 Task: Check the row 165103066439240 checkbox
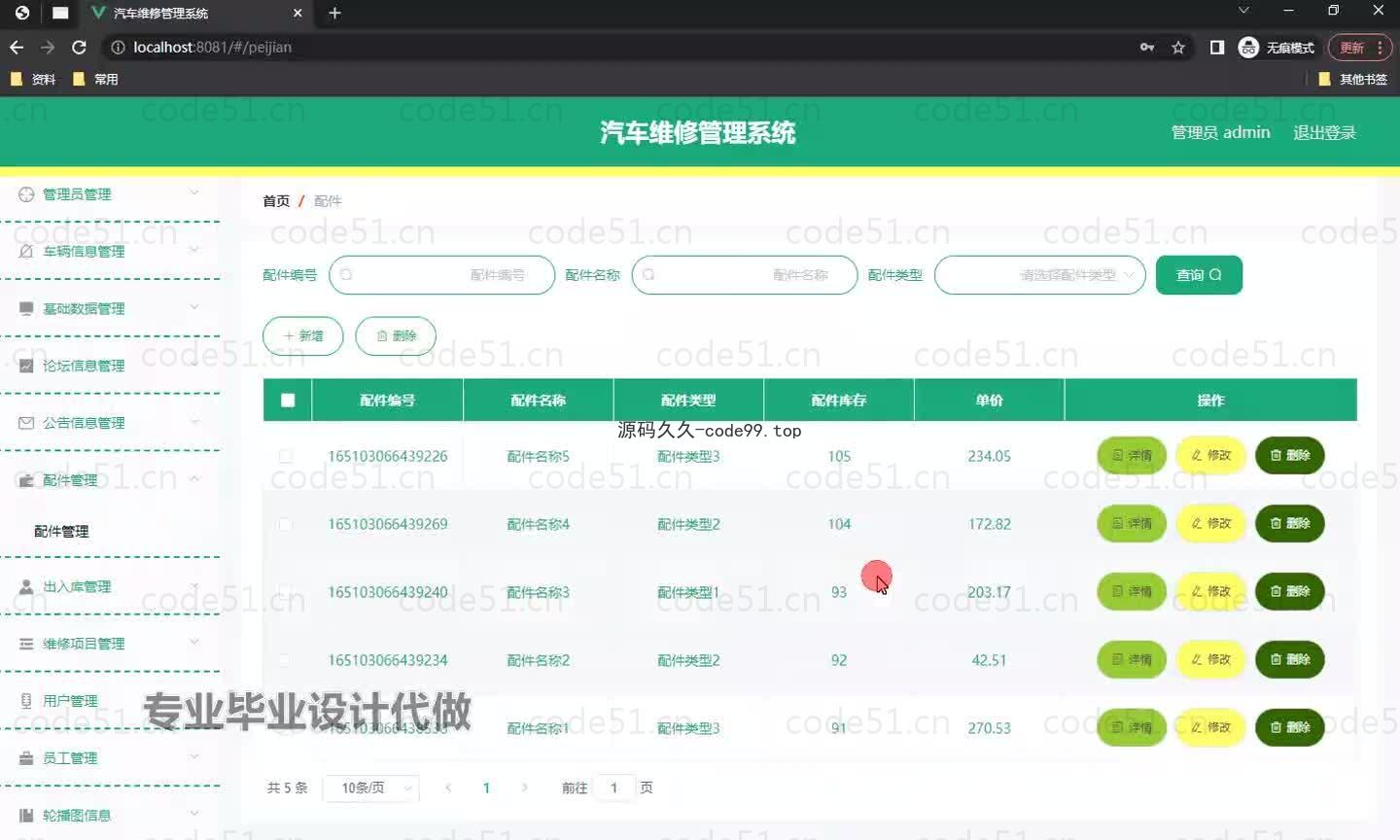click(286, 592)
